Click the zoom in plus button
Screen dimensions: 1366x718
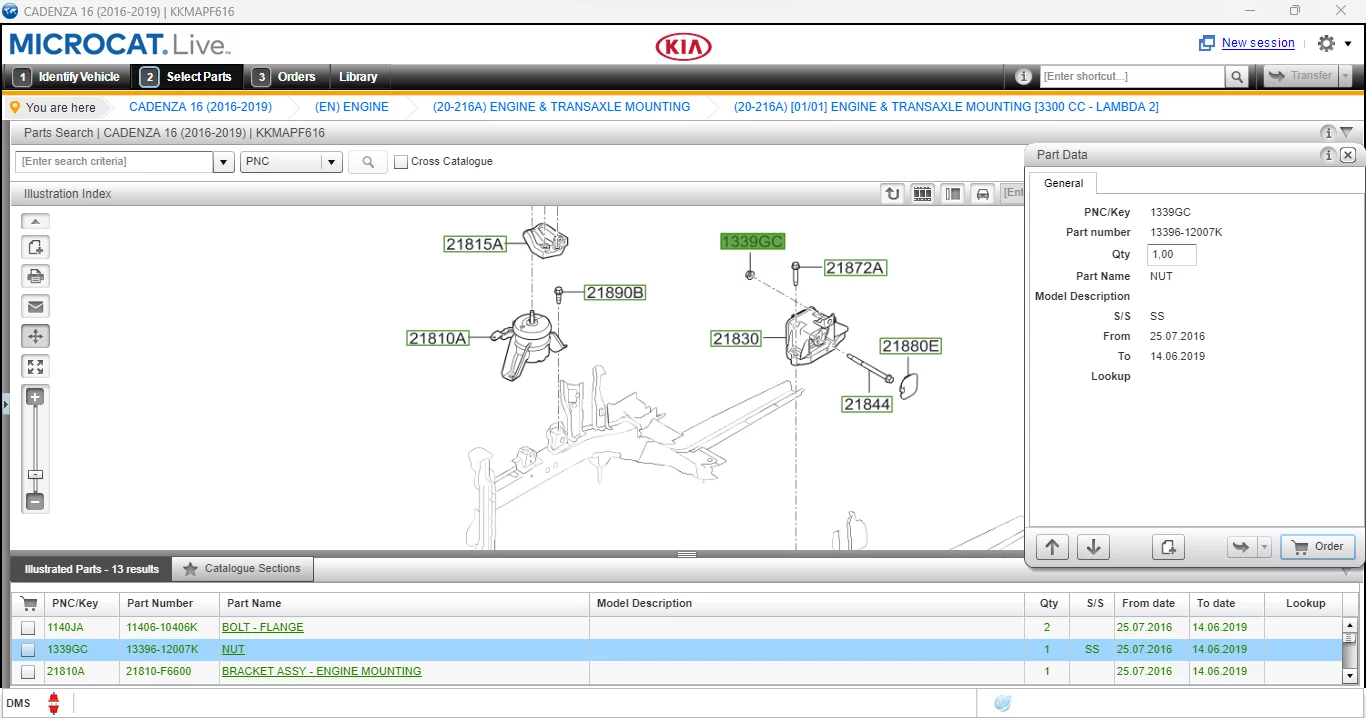coord(35,398)
